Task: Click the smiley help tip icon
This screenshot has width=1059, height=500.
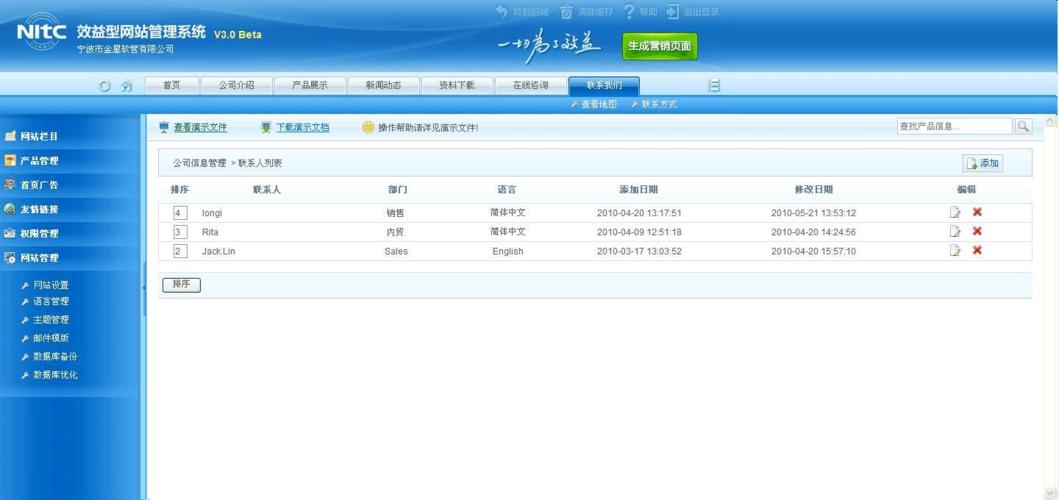Action: (x=368, y=127)
